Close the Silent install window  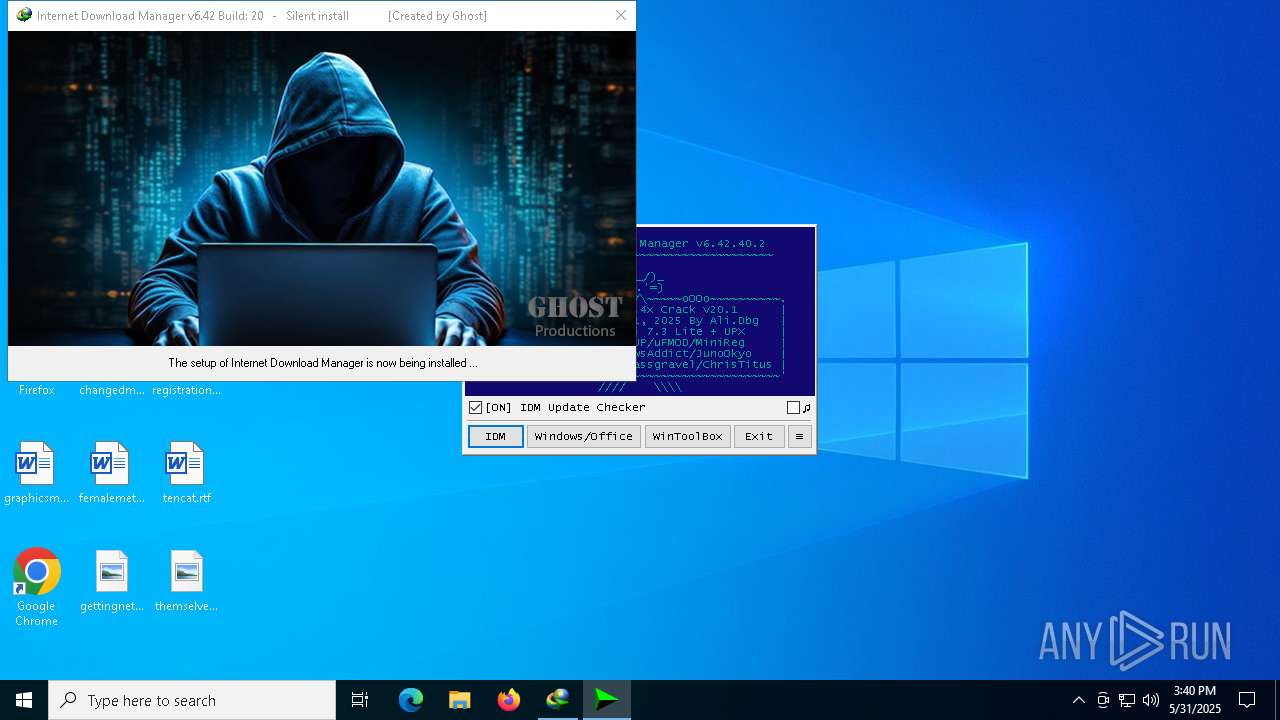621,16
